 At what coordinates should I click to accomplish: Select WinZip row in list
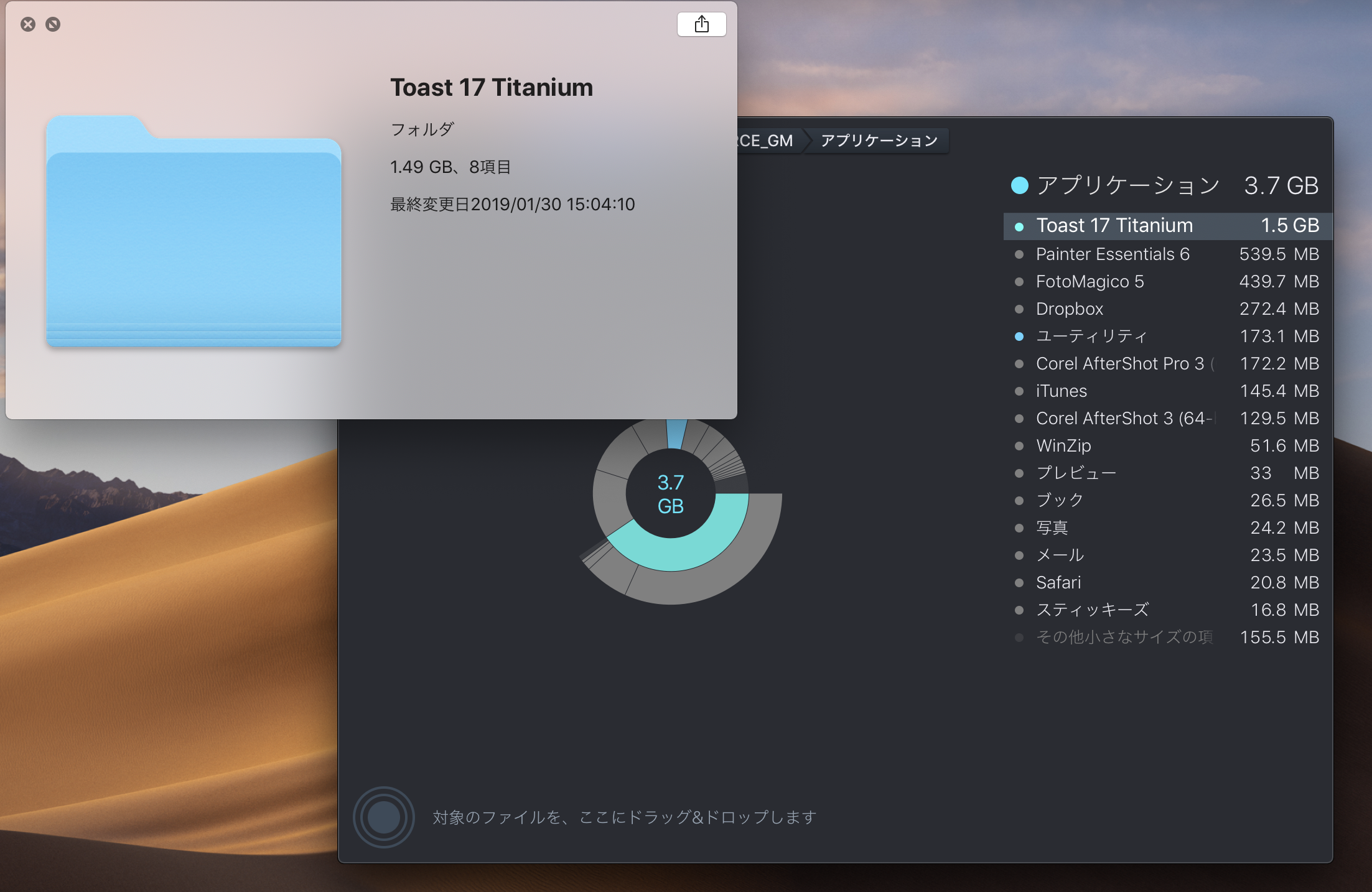coord(1168,445)
